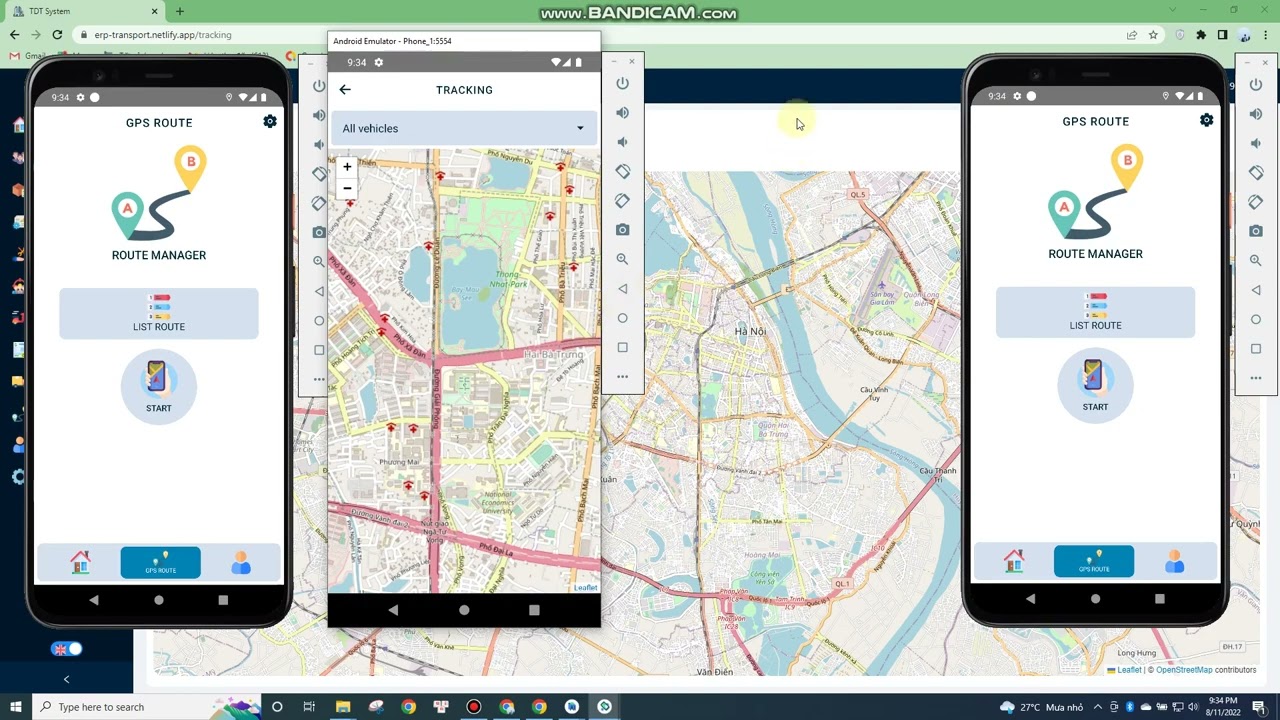1280x720 pixels.
Task: Open a new browser tab
Action: tap(180, 11)
